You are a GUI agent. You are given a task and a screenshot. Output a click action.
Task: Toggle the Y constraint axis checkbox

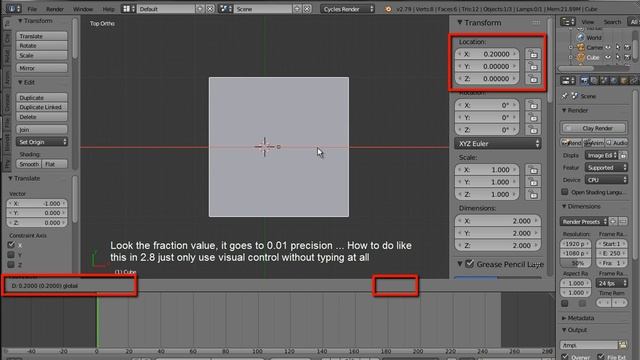11,255
